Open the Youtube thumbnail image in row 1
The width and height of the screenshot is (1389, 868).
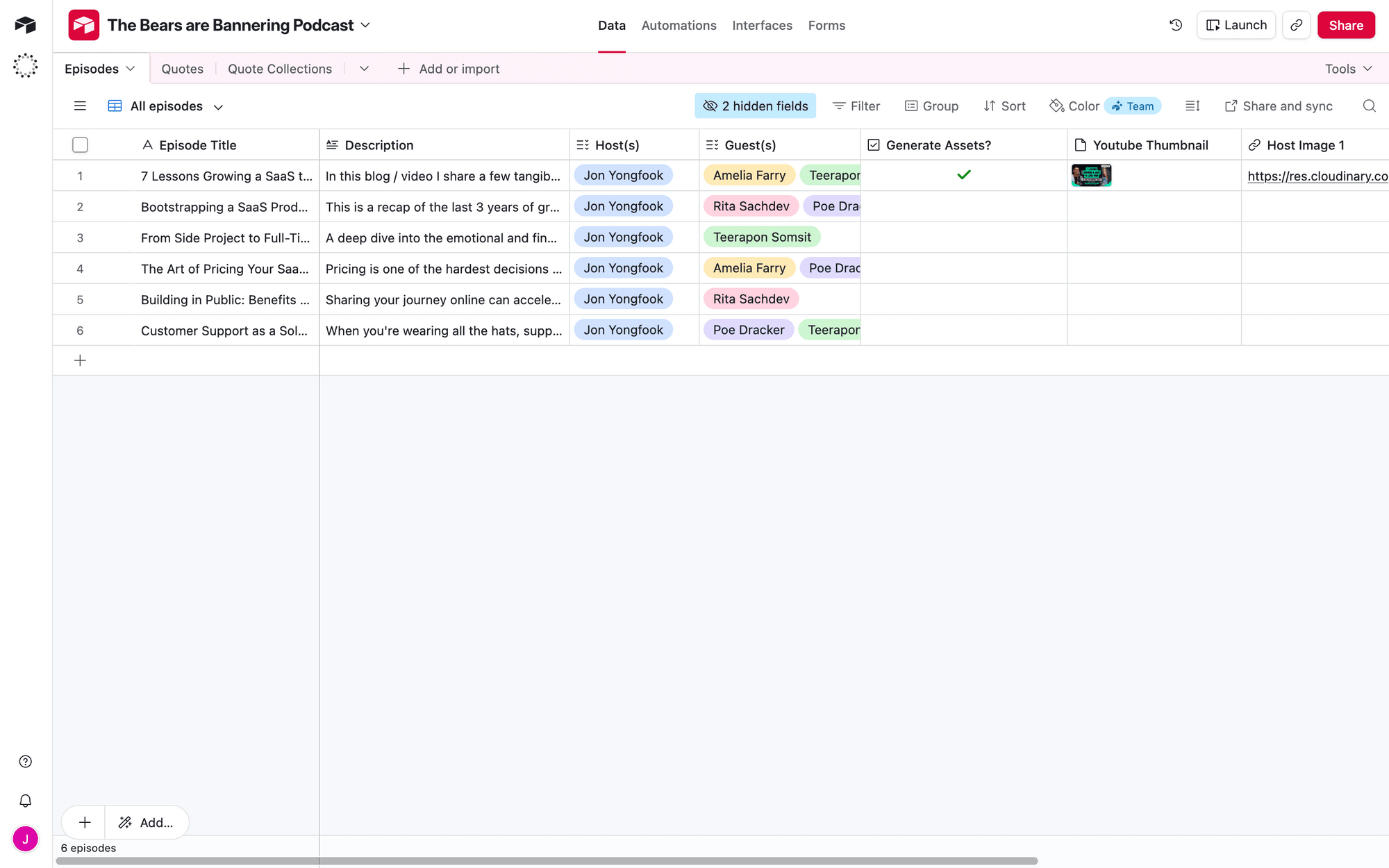[x=1091, y=175]
